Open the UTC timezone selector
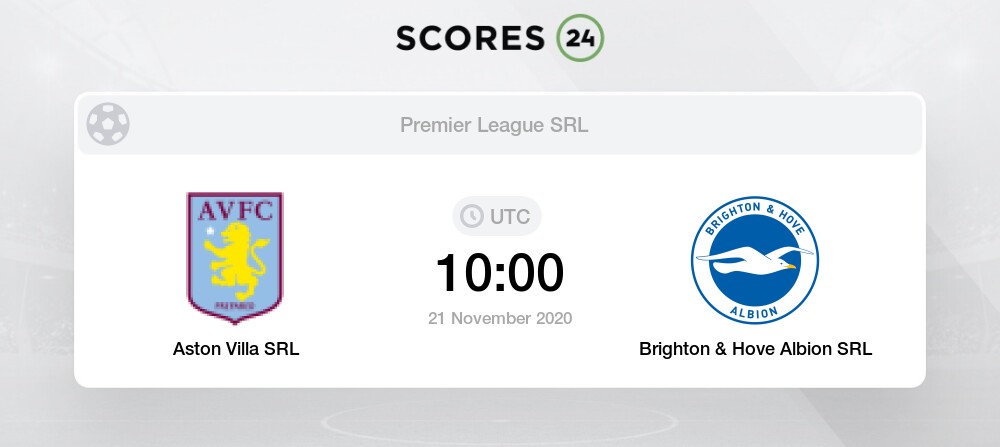 coord(497,216)
